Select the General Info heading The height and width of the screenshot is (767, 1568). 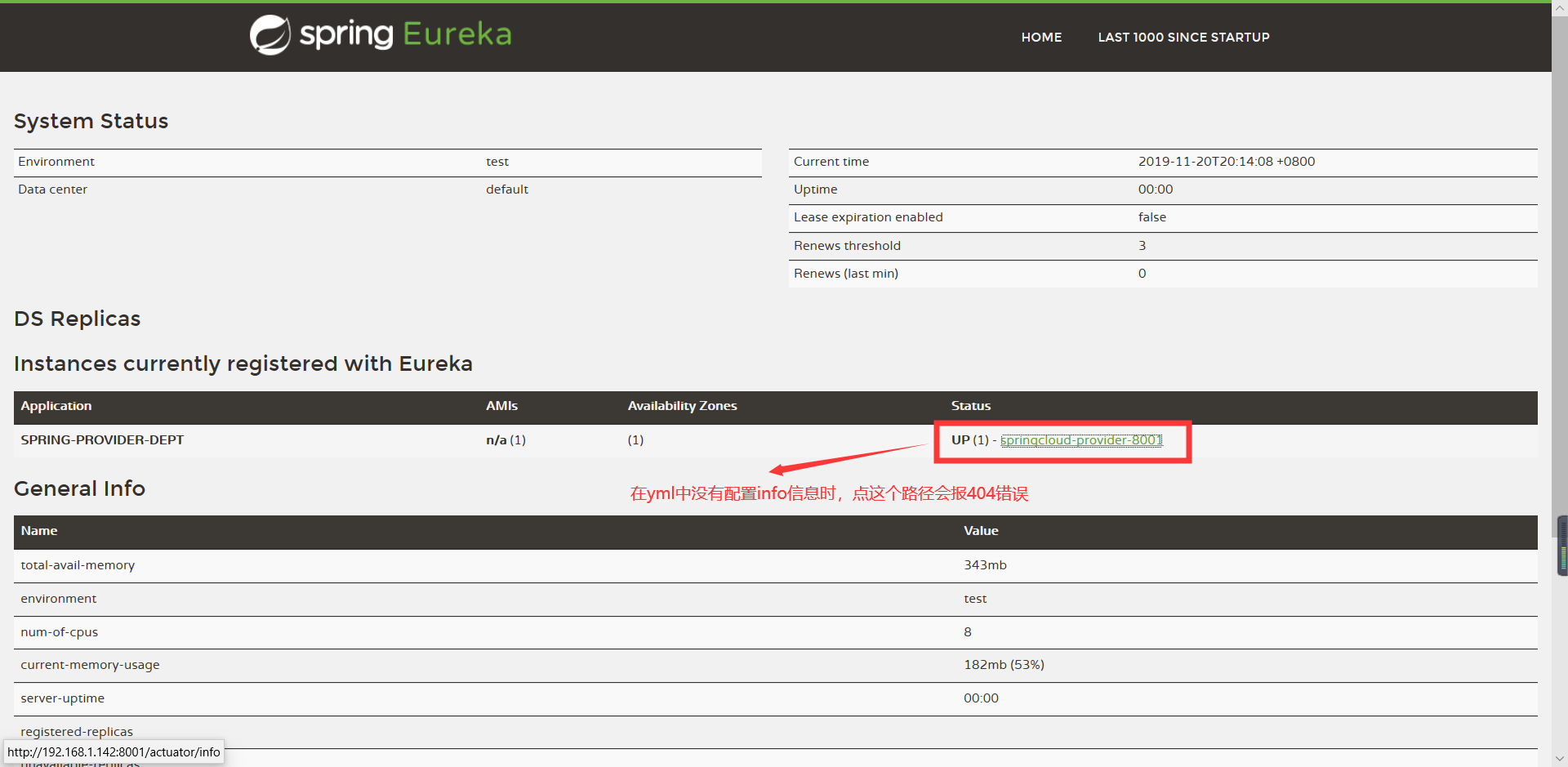pyautogui.click(x=79, y=488)
